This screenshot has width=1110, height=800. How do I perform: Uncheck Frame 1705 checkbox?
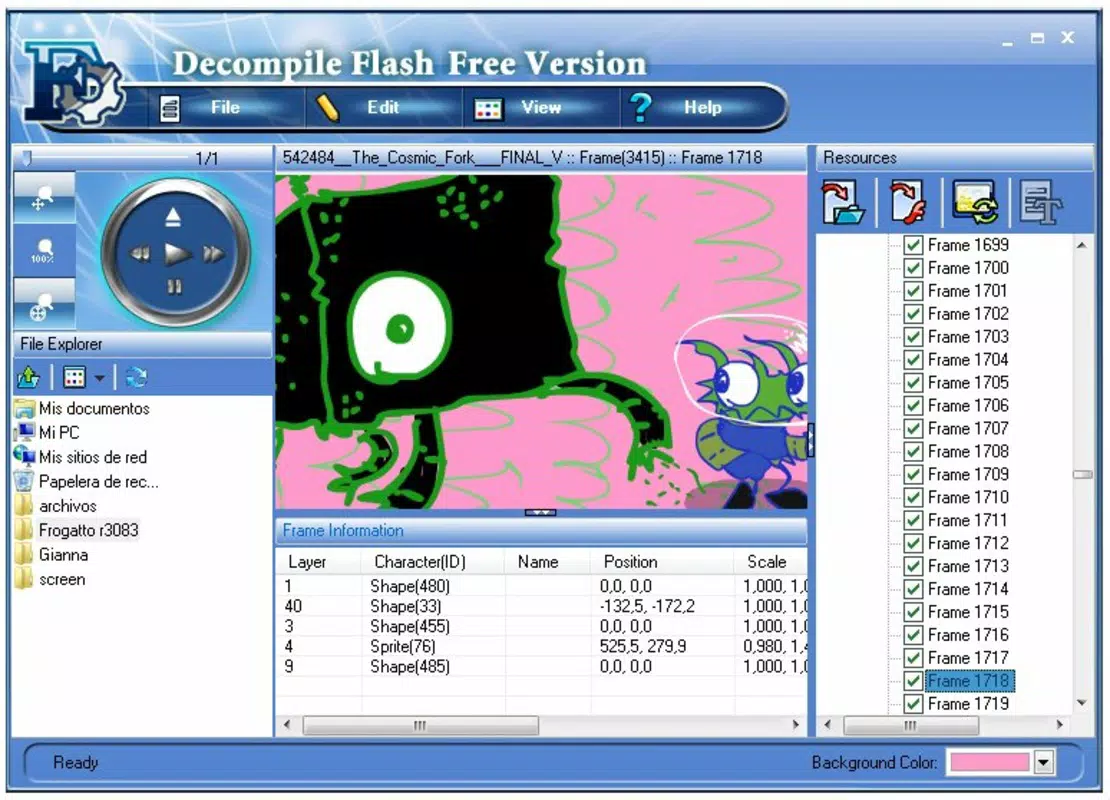[x=913, y=383]
